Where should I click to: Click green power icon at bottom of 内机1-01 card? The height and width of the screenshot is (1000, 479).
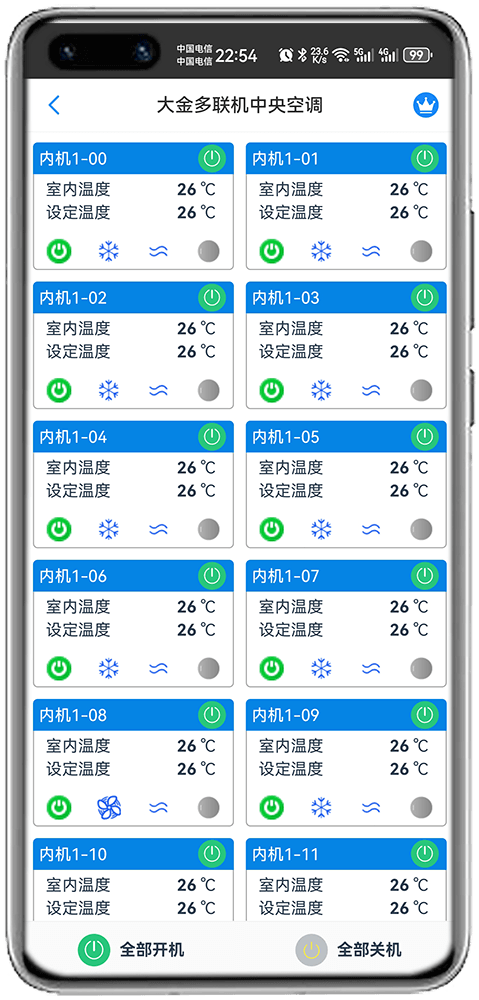click(x=272, y=251)
